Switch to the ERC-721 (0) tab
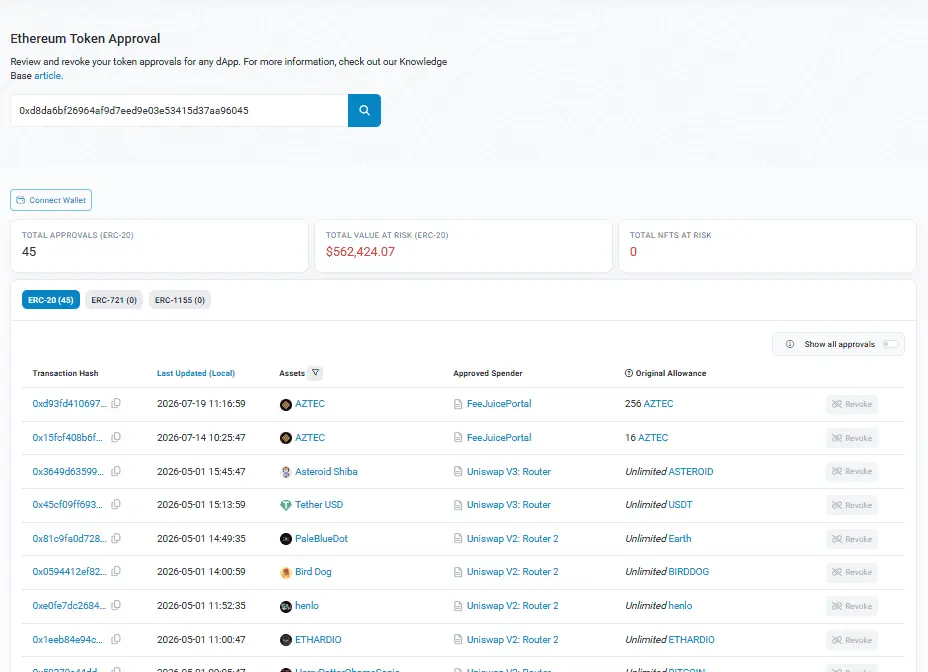 [114, 300]
